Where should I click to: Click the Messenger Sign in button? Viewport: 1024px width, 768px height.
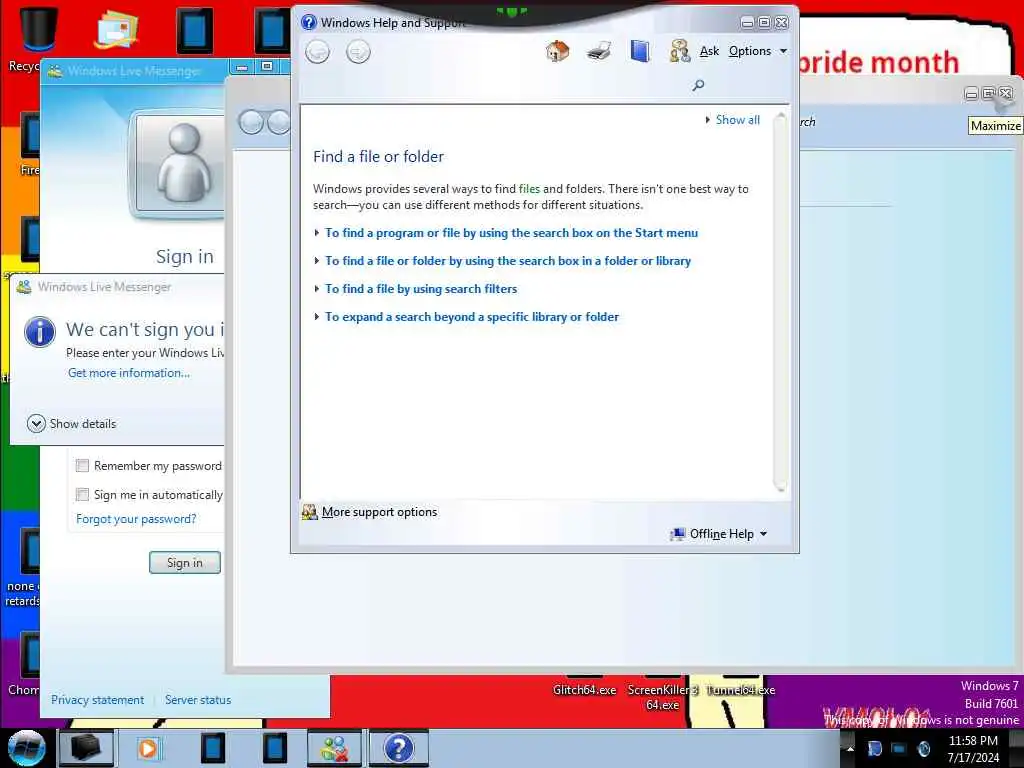(185, 562)
